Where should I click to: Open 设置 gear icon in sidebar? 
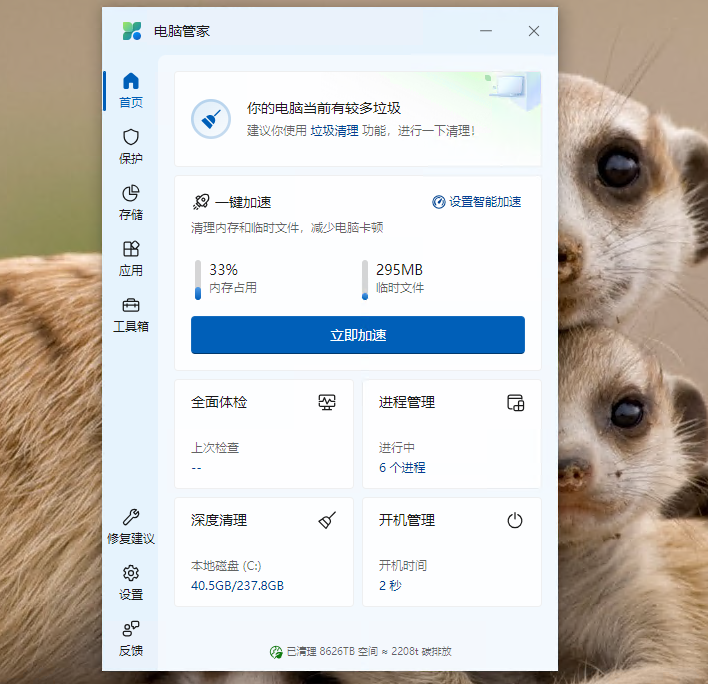pyautogui.click(x=130, y=582)
